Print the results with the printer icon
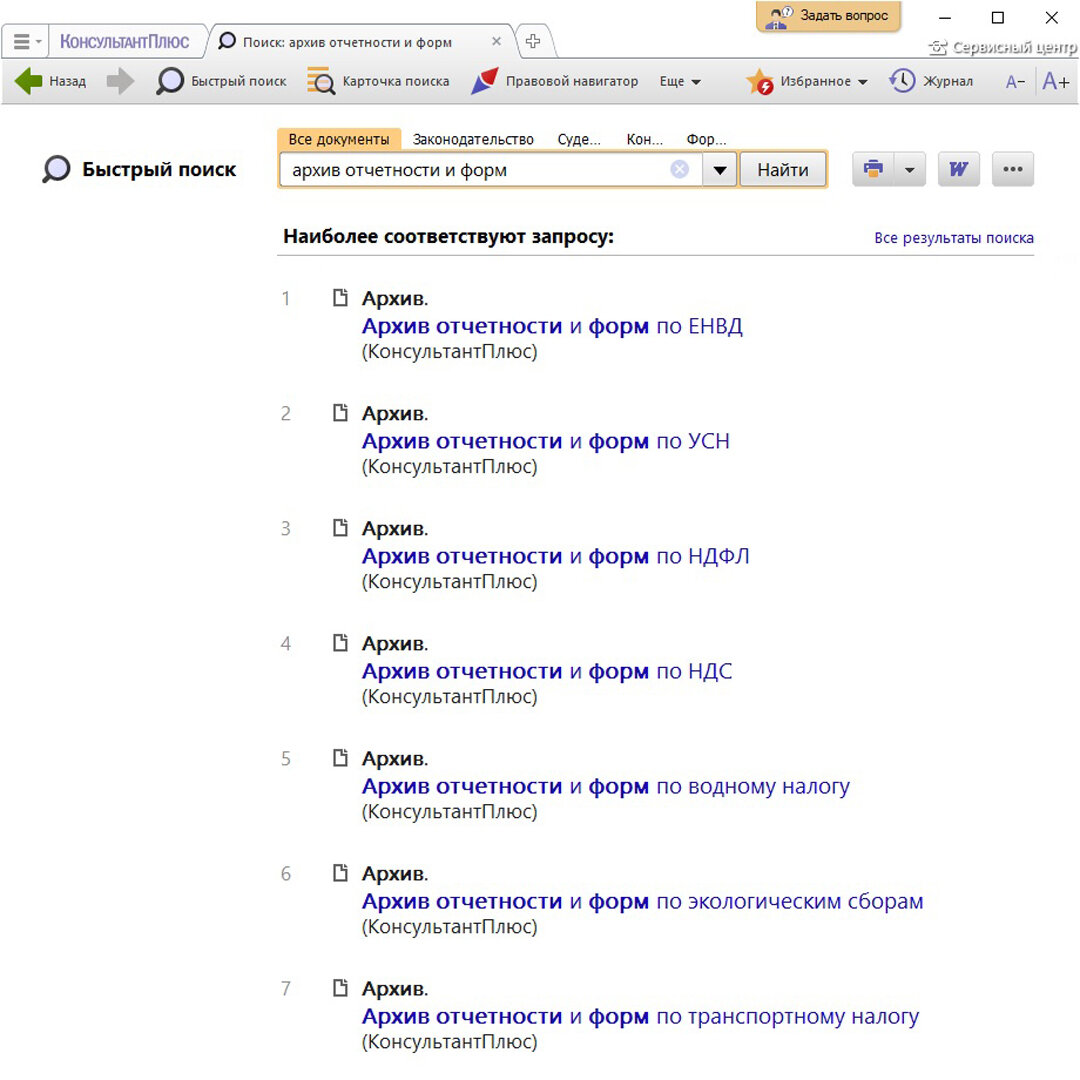 [x=873, y=169]
